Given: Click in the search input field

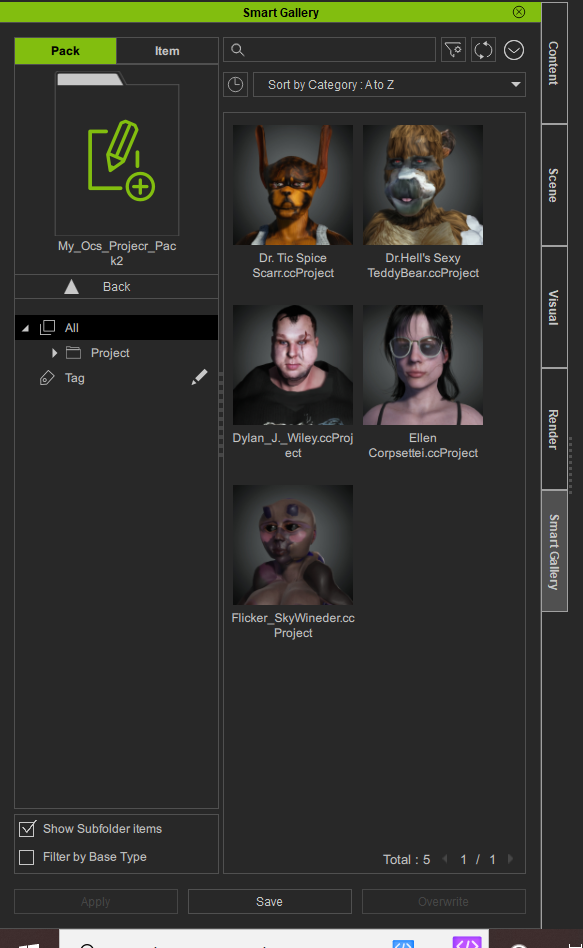Looking at the screenshot, I should [330, 50].
